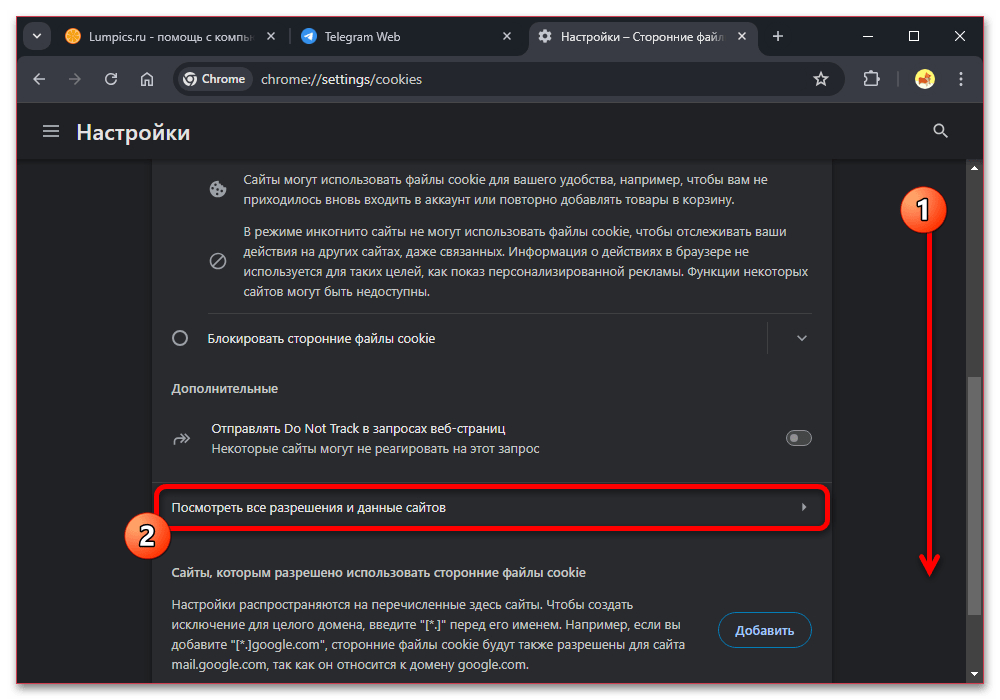The height and width of the screenshot is (700, 1000).
Task: Select Block third-party cookies radio button
Action: (180, 338)
